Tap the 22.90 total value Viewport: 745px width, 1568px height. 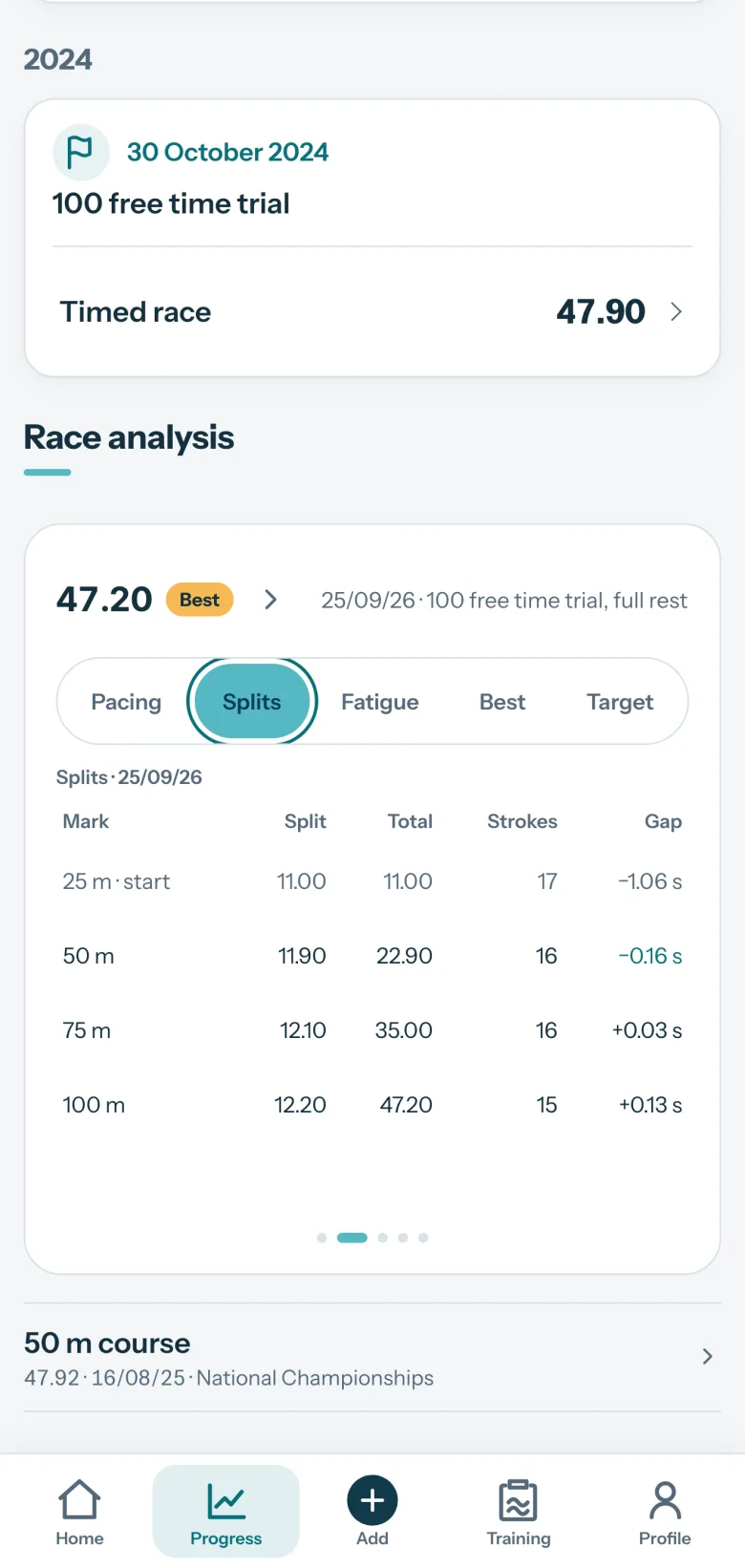(x=405, y=956)
